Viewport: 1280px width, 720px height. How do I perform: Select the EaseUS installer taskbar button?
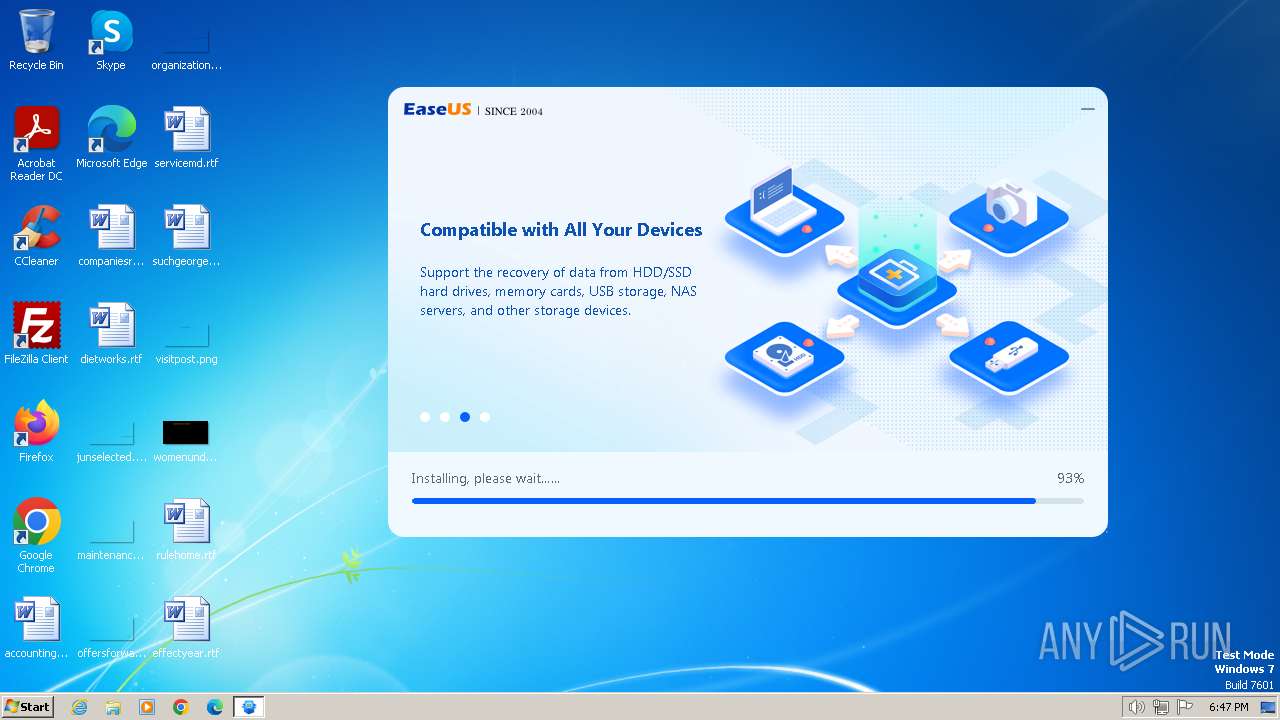pos(249,707)
